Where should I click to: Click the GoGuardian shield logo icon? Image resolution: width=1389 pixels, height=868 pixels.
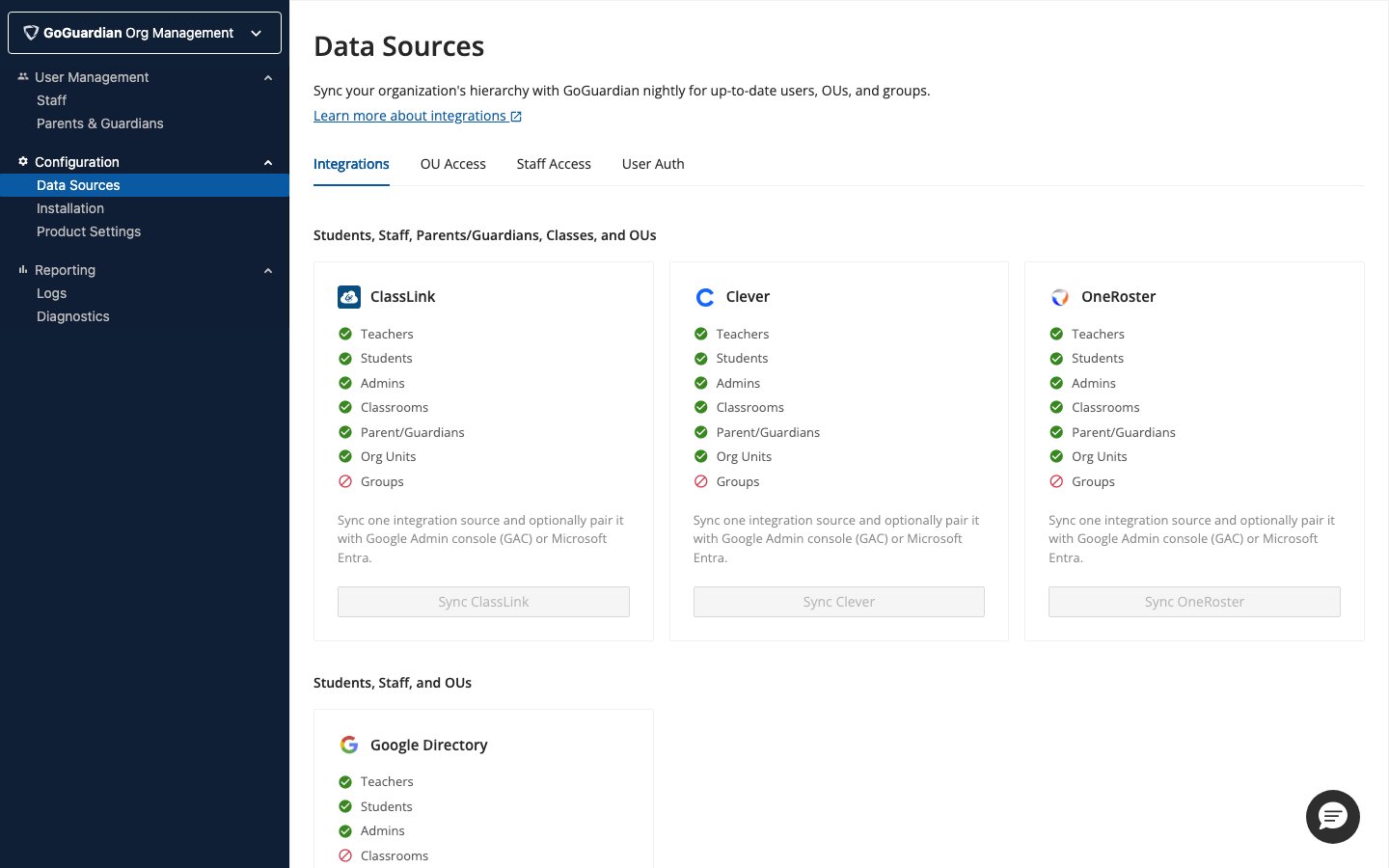pos(31,33)
